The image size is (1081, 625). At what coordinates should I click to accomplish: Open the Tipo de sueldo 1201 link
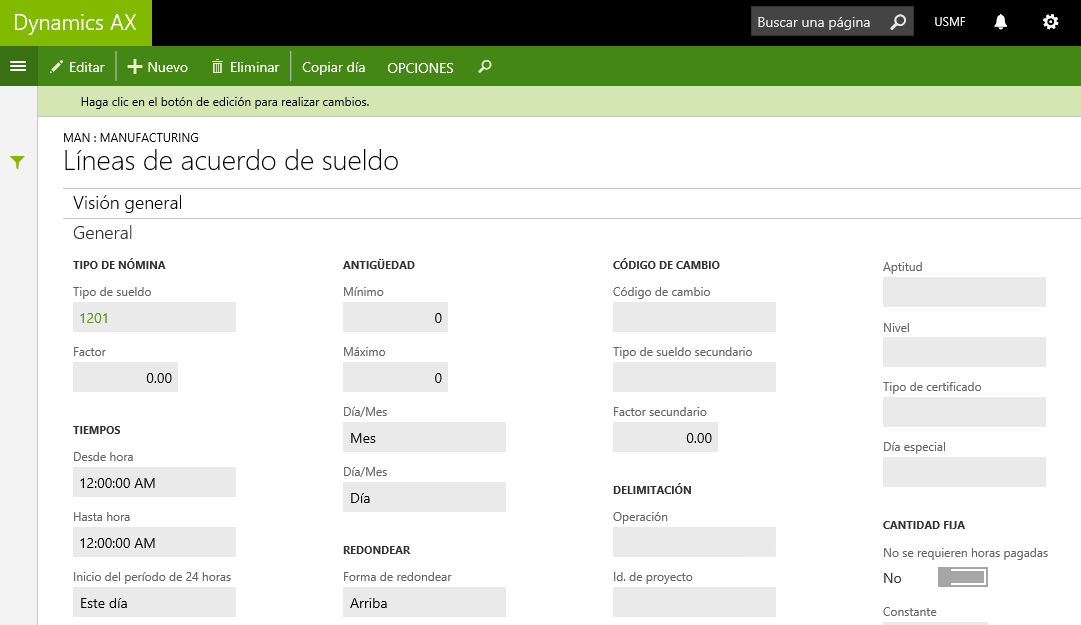pos(94,318)
